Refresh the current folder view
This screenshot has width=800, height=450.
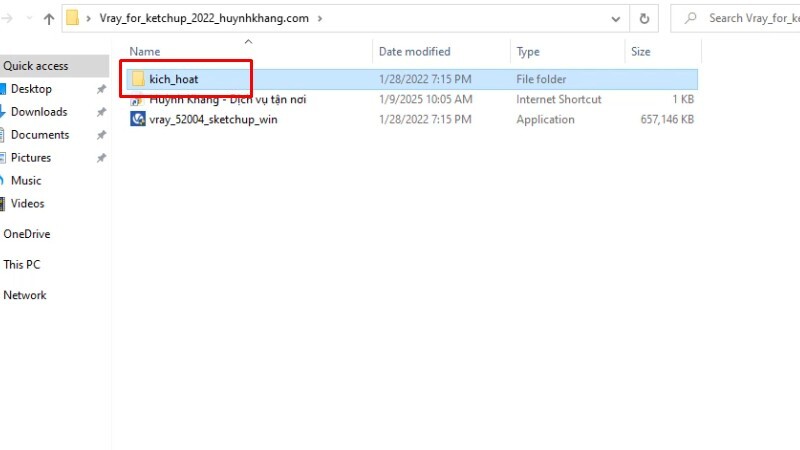(644, 19)
